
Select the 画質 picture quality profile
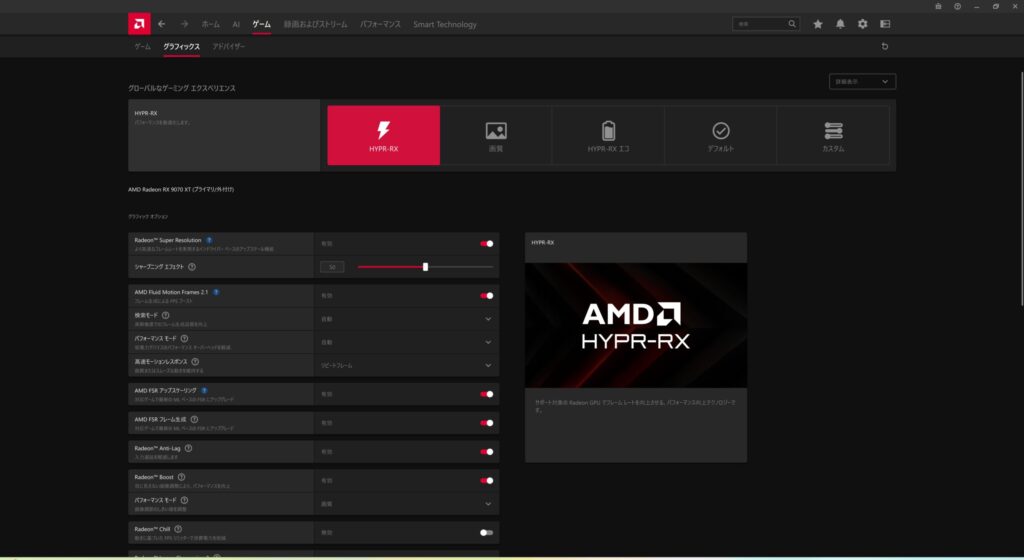496,135
